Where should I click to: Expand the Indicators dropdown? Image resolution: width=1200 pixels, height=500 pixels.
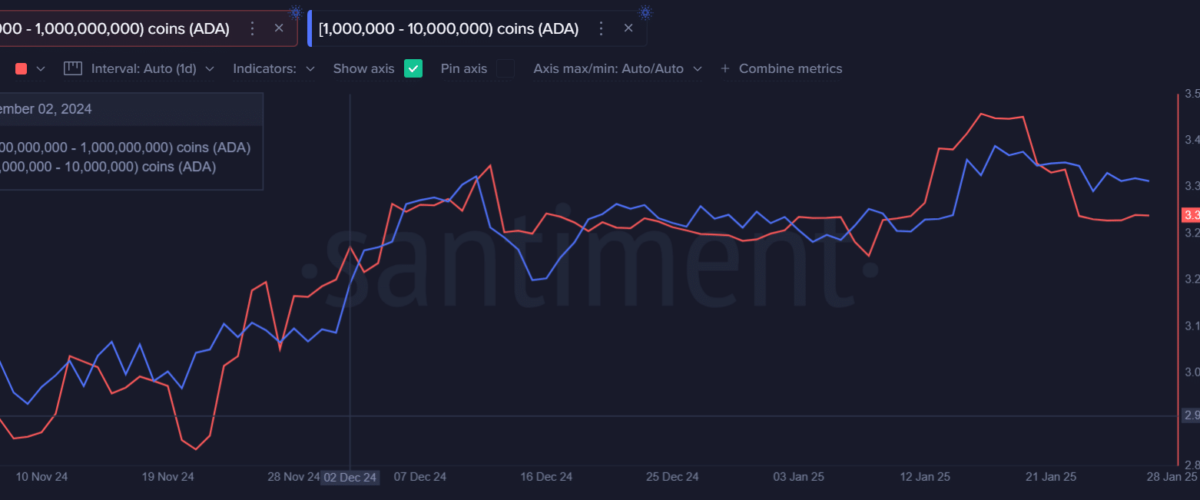[273, 69]
